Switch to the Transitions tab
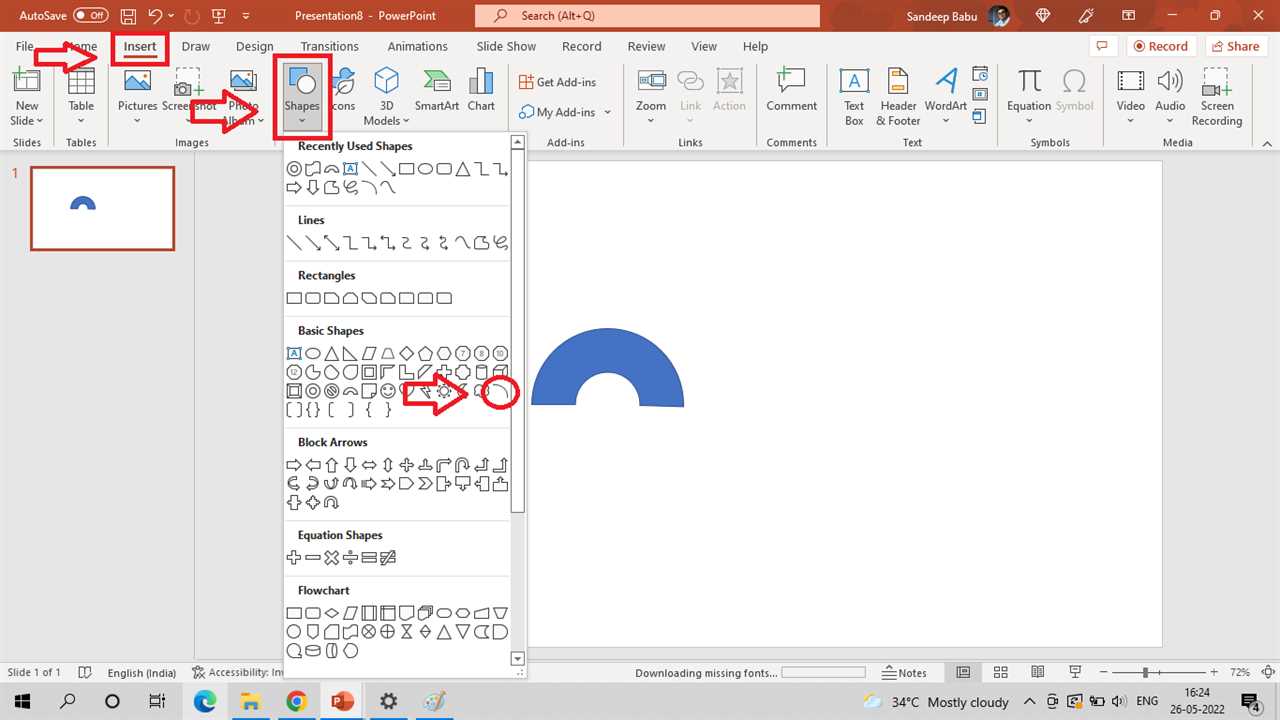This screenshot has height=720, width=1280. 329,46
